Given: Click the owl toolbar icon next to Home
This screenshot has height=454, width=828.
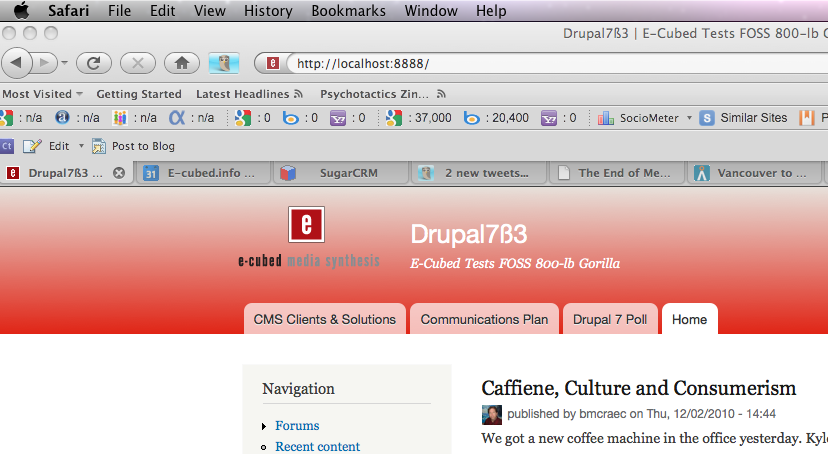Looking at the screenshot, I should pos(224,63).
